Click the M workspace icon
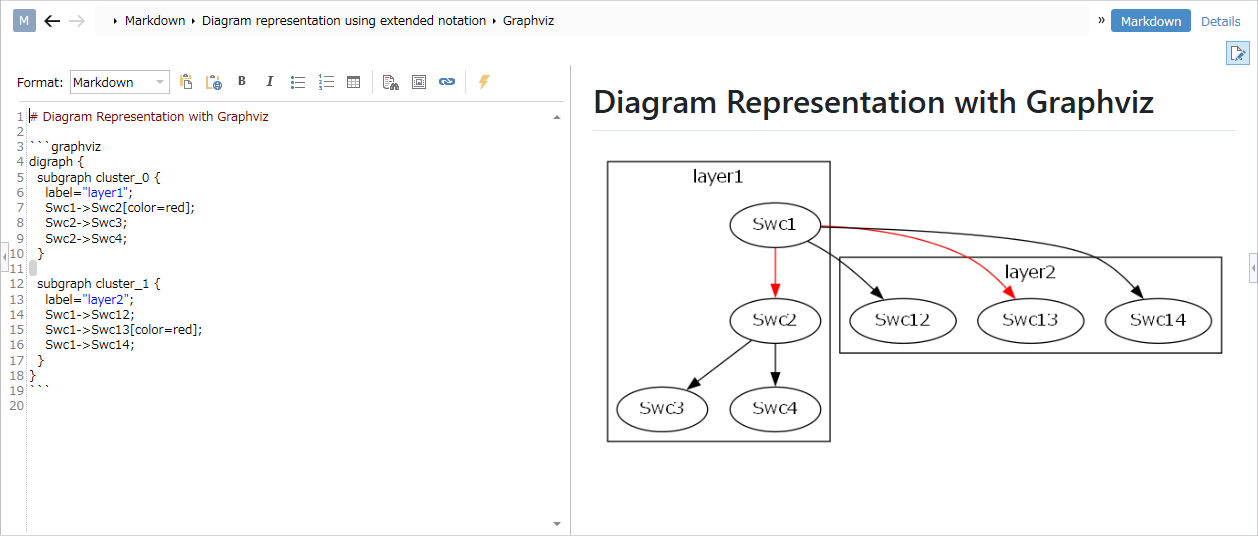 click(25, 21)
